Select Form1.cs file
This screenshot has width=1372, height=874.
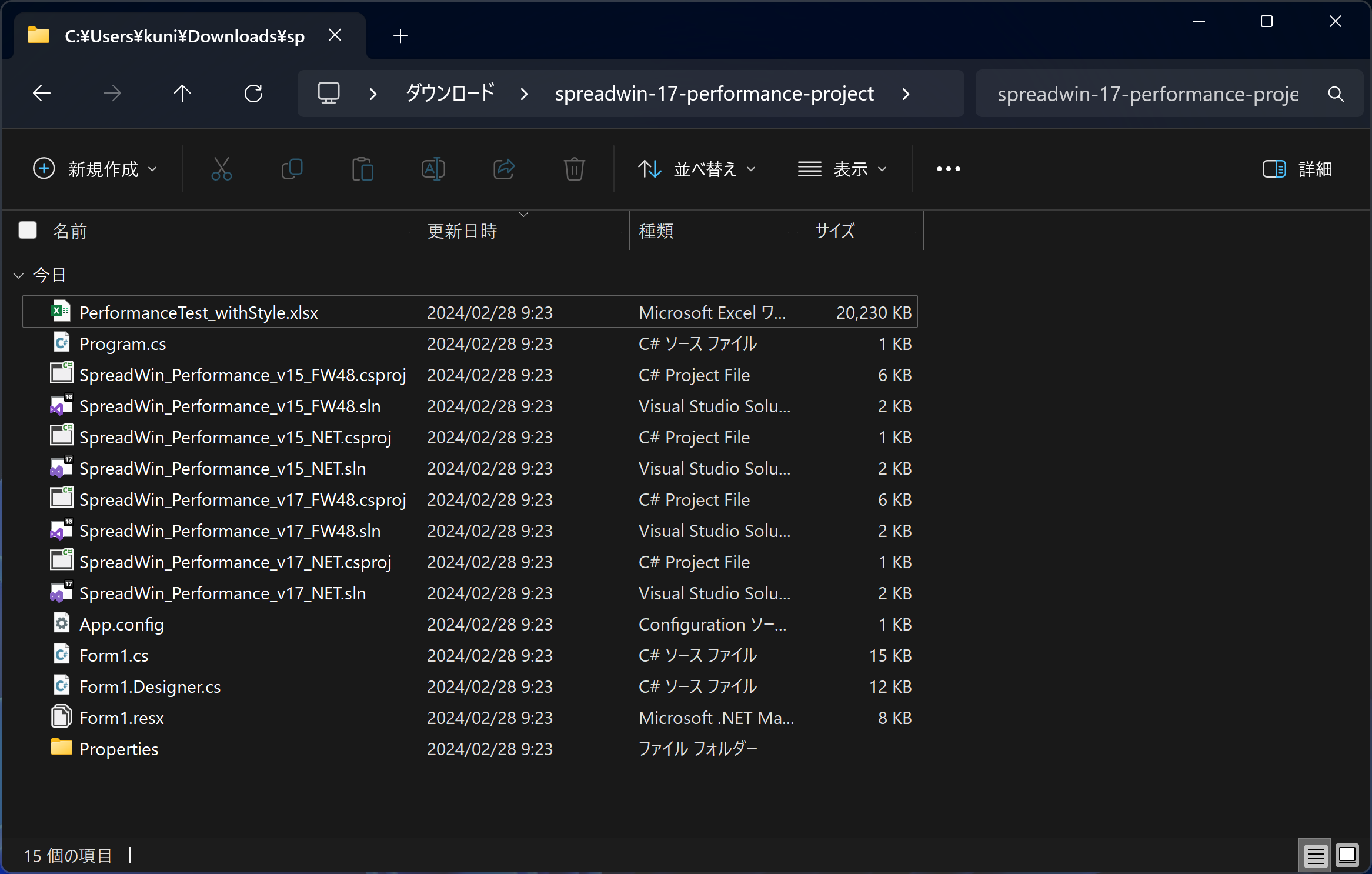(x=470, y=655)
